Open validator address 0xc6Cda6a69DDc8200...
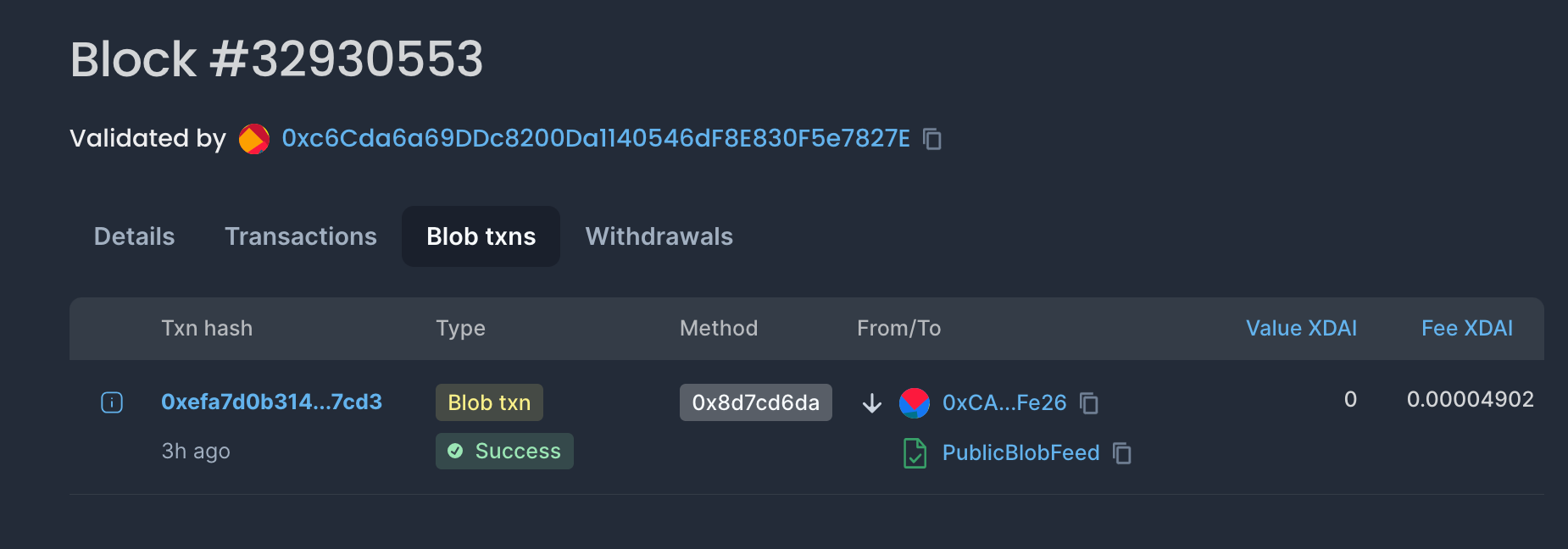Screen dimensions: 1568x549 tap(595, 138)
